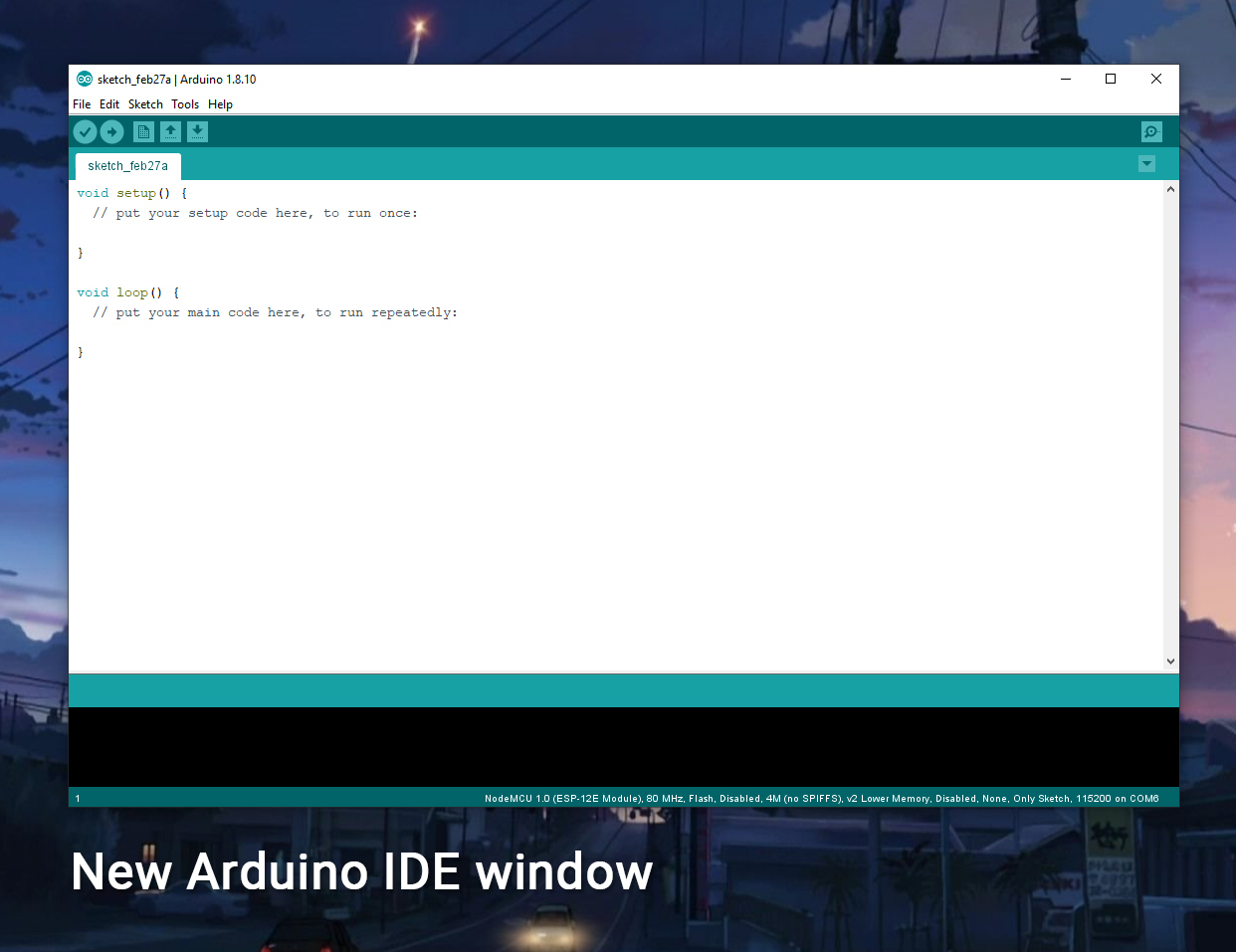Expand the tab options dropdown arrow
Screen dimensions: 1236x952
pos(1146,163)
